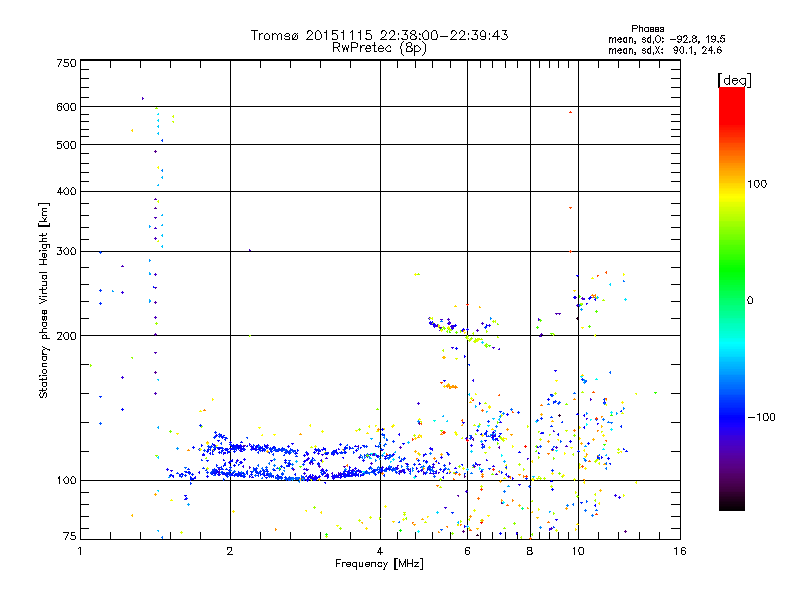The width and height of the screenshot is (800, 600).
Task: Click the colorbar tick label '100'
Action: 757,184
